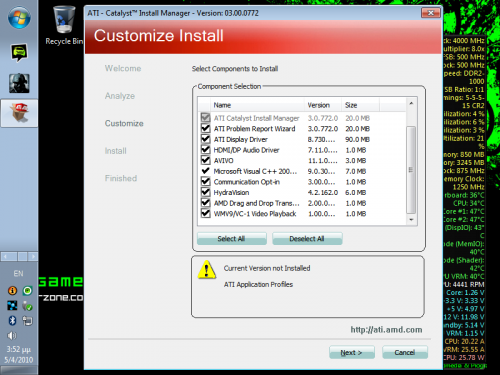Image resolution: width=500 pixels, height=375 pixels.
Task: Click the safely remove hardware tray icon
Action: [x=27, y=305]
